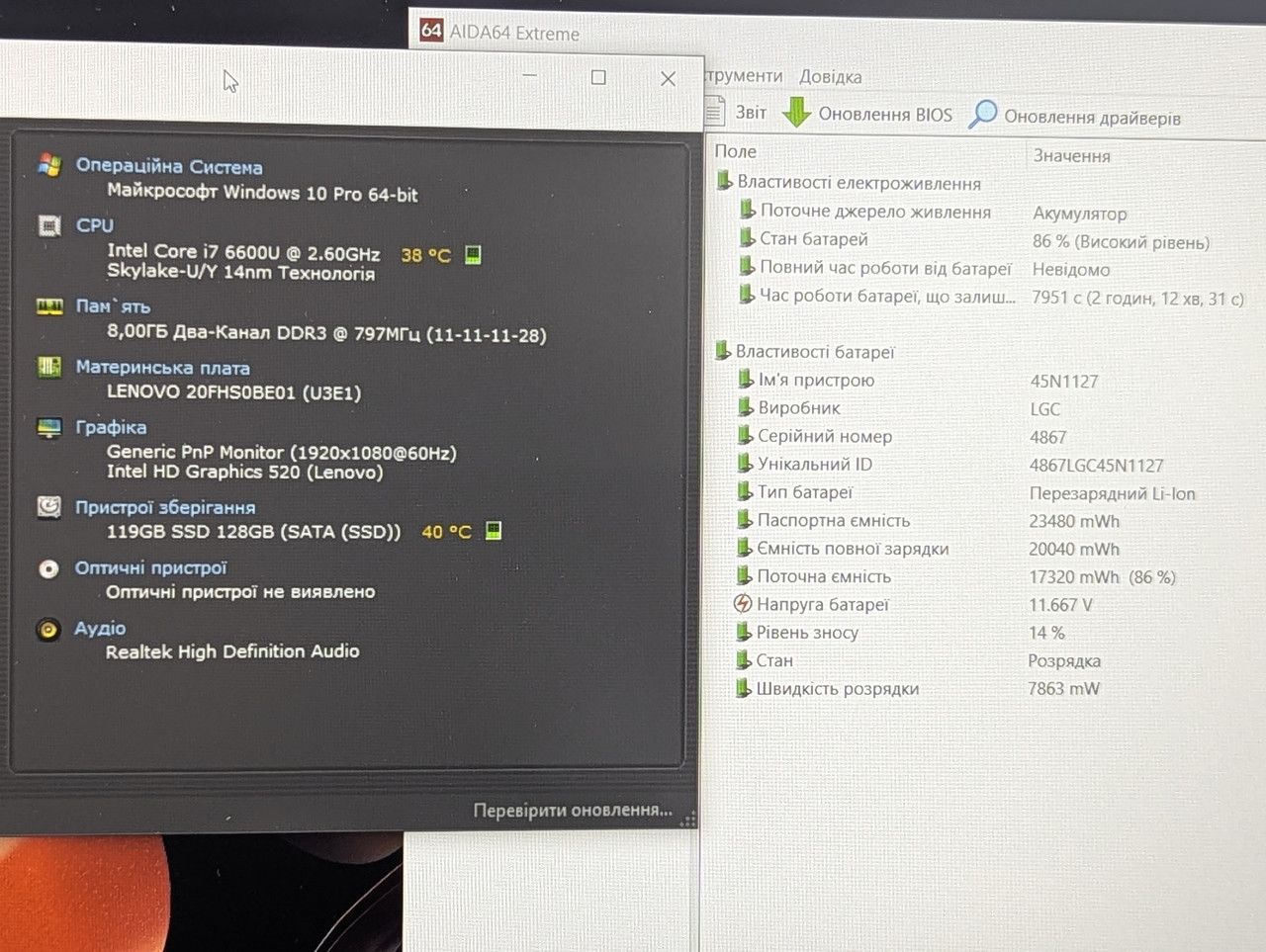This screenshot has height=952, width=1266.
Task: Open the Пам'ять section link
Action: click(114, 306)
